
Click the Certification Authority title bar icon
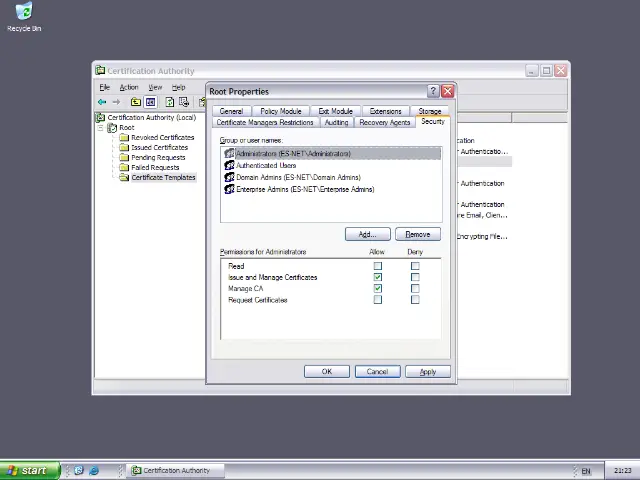pos(100,70)
